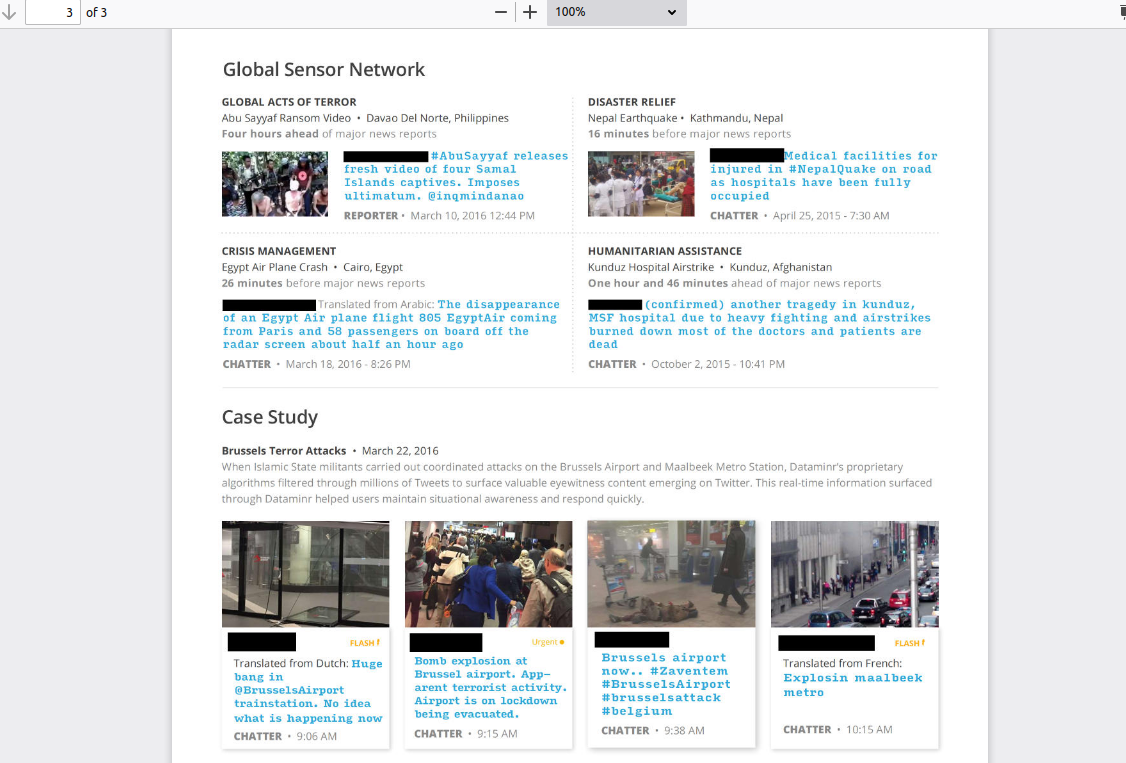This screenshot has height=763, width=1126.
Task: Open the Egypt Air plane disappearance tweet
Action: click(391, 324)
